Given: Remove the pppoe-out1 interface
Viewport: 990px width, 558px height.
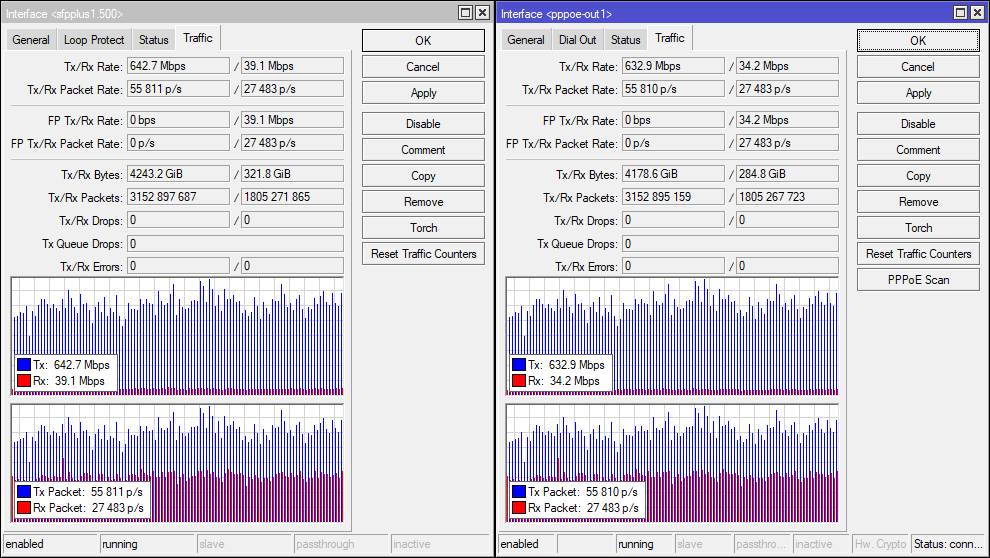Looking at the screenshot, I should [918, 202].
